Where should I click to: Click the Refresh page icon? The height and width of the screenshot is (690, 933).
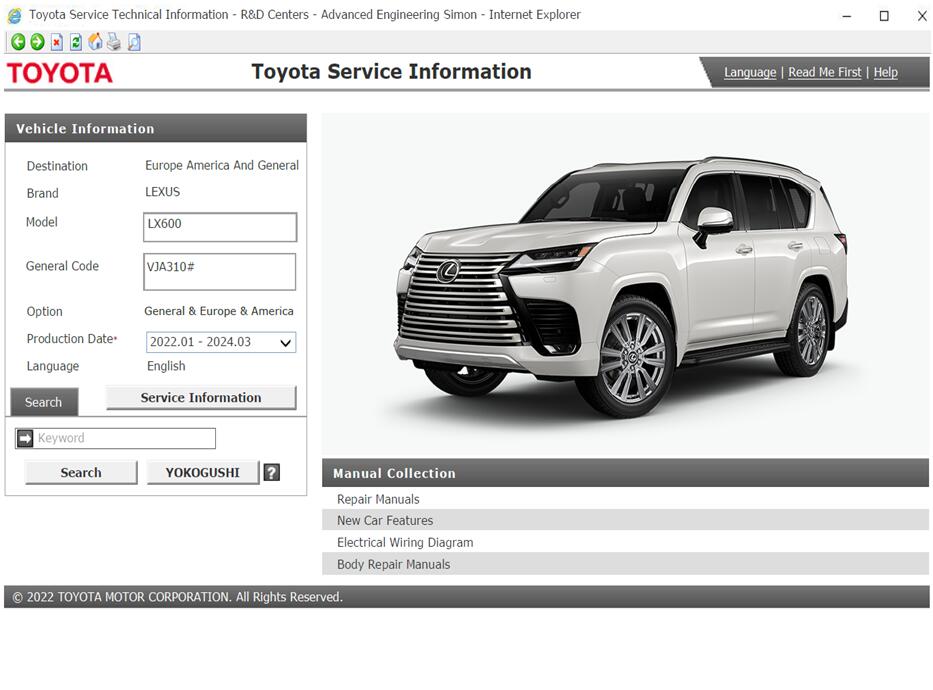76,42
